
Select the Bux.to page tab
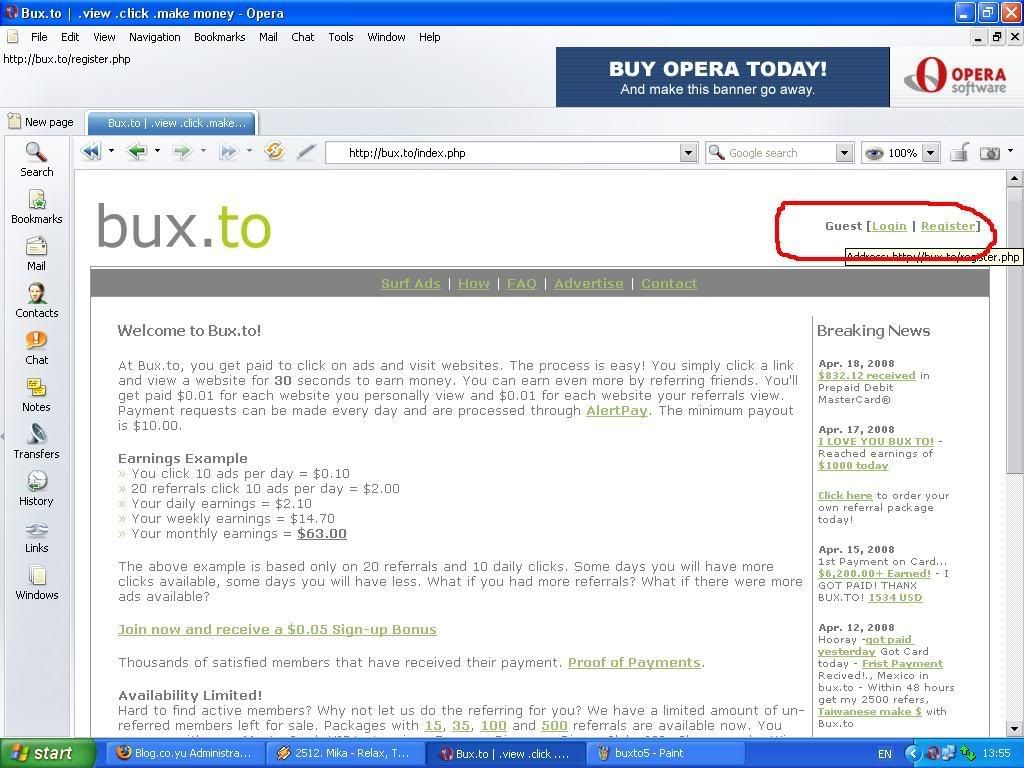coord(172,123)
